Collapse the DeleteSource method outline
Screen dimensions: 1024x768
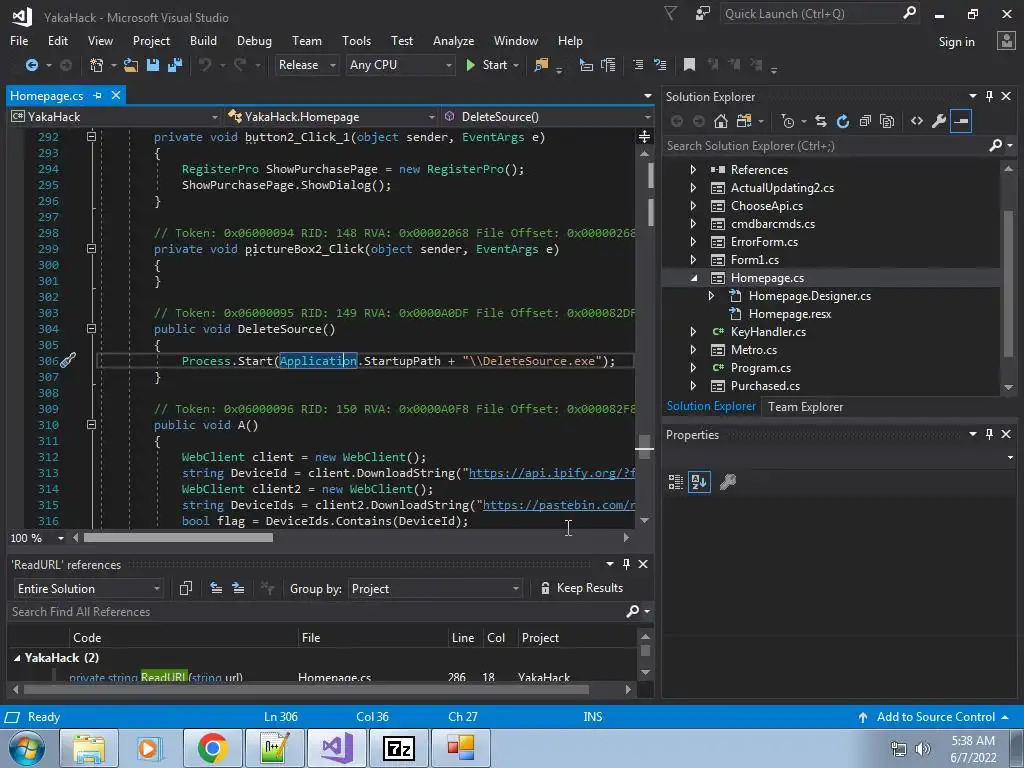point(91,328)
